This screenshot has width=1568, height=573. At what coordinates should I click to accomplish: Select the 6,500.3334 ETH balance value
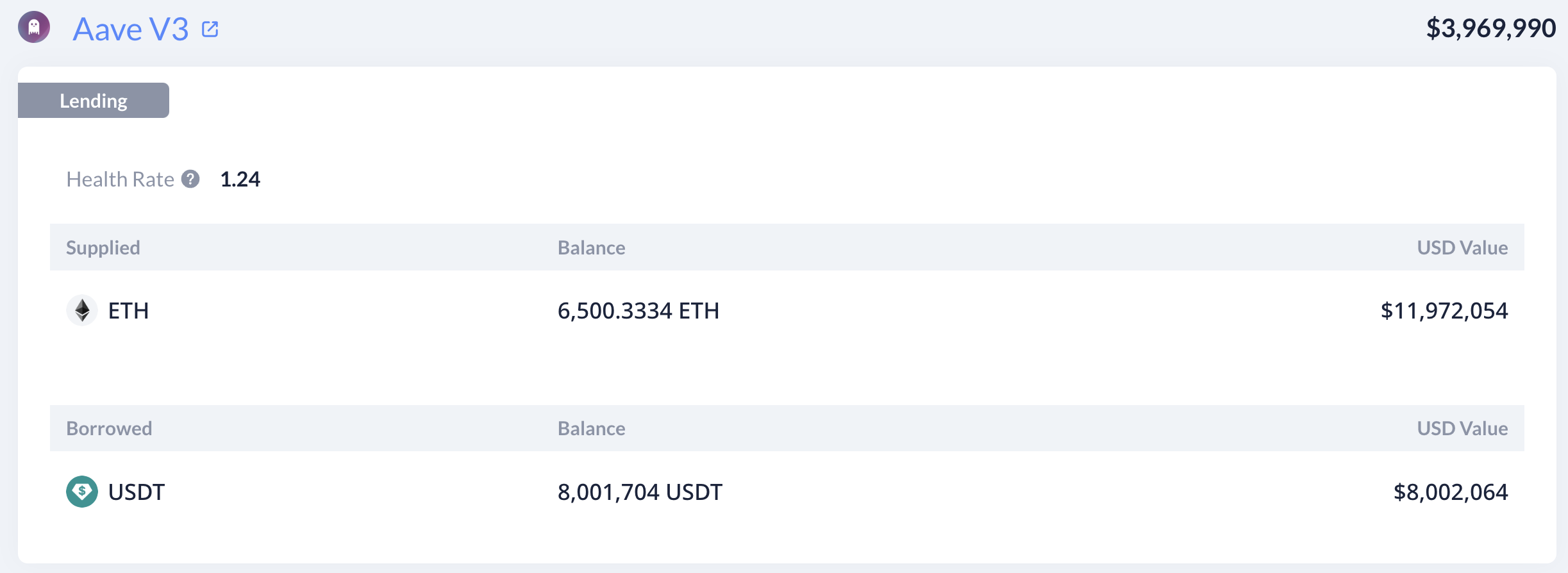click(638, 311)
